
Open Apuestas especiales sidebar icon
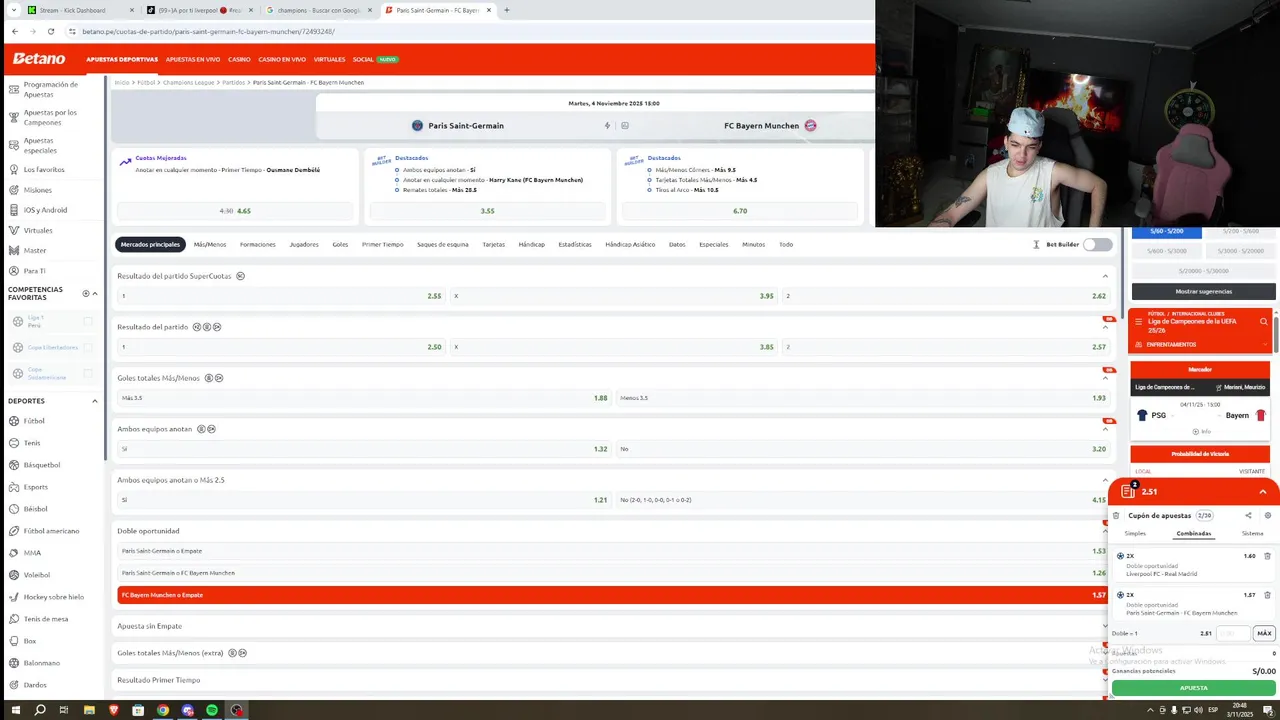(14, 145)
